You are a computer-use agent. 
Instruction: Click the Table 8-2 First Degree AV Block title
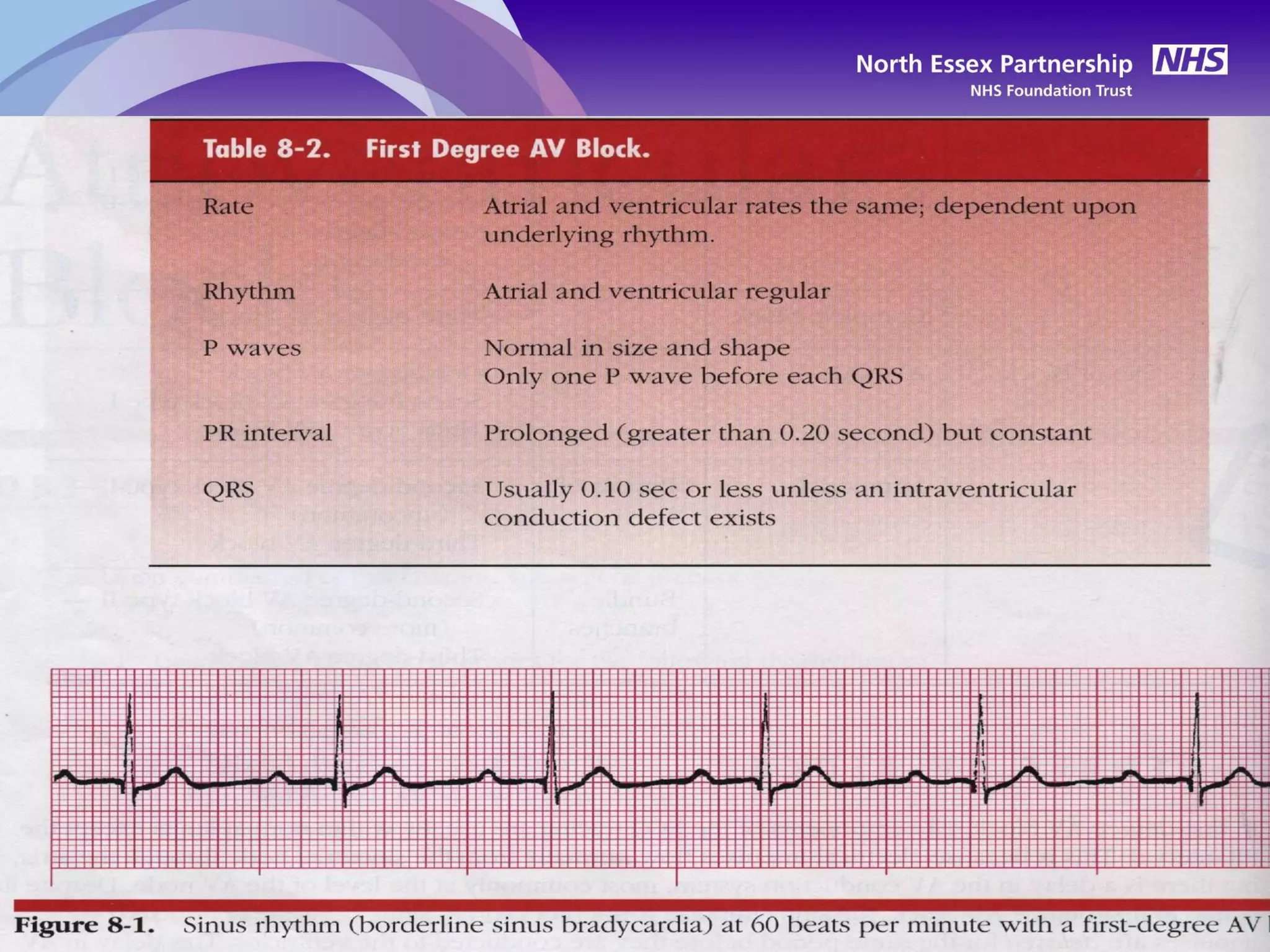point(427,149)
